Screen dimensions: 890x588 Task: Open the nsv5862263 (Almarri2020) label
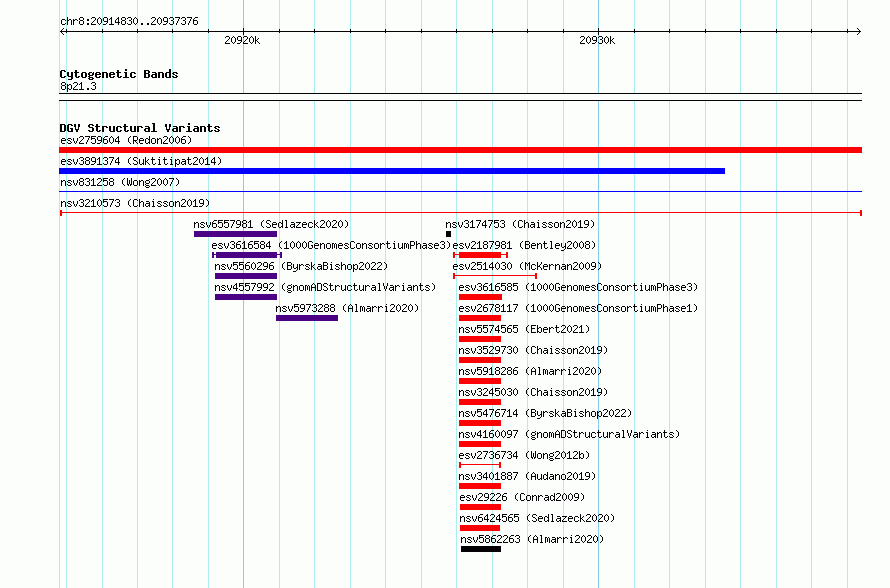click(532, 539)
